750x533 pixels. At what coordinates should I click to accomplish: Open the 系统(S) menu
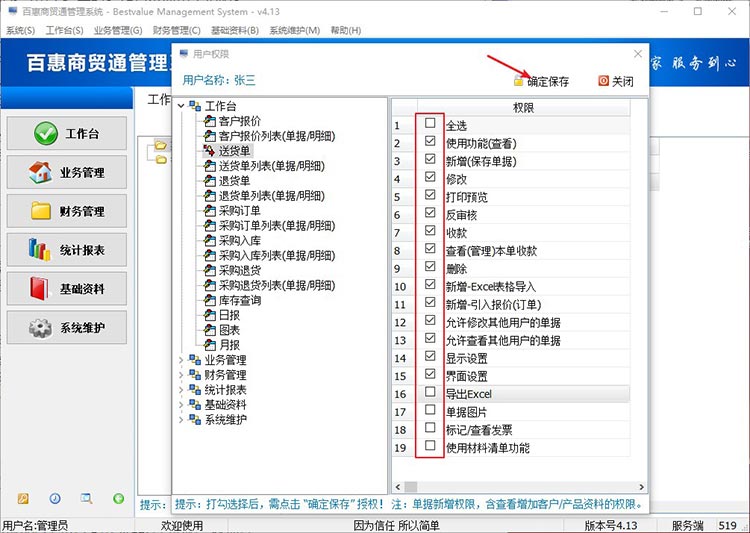pyautogui.click(x=20, y=30)
